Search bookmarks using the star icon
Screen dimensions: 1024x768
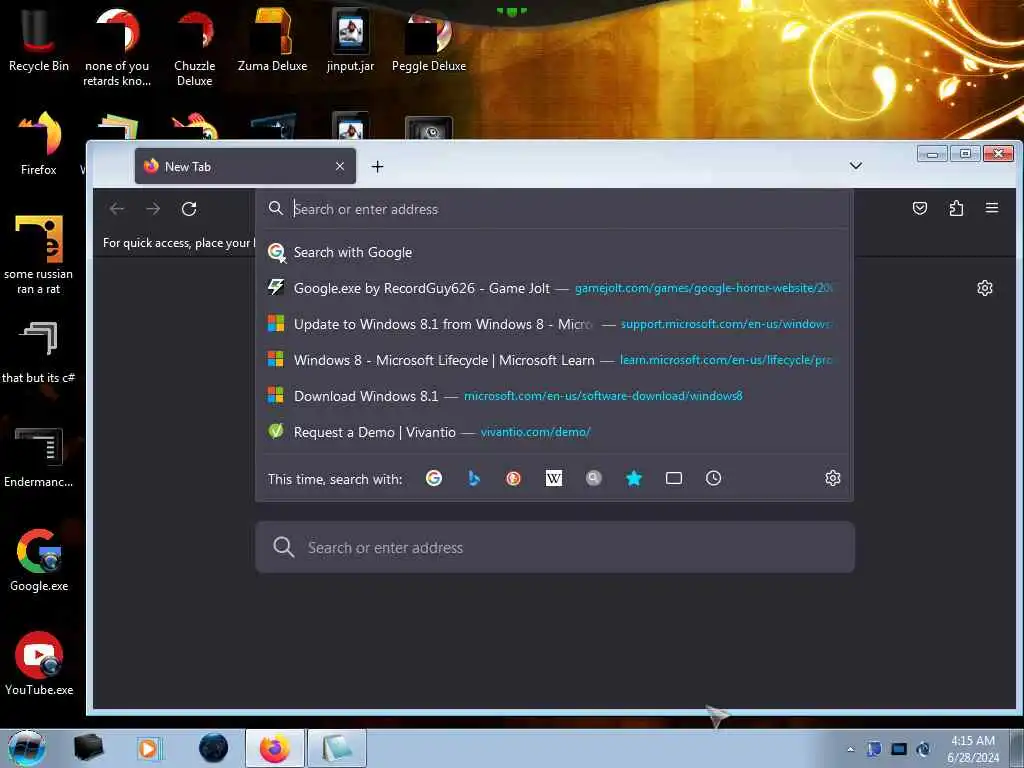tap(633, 478)
